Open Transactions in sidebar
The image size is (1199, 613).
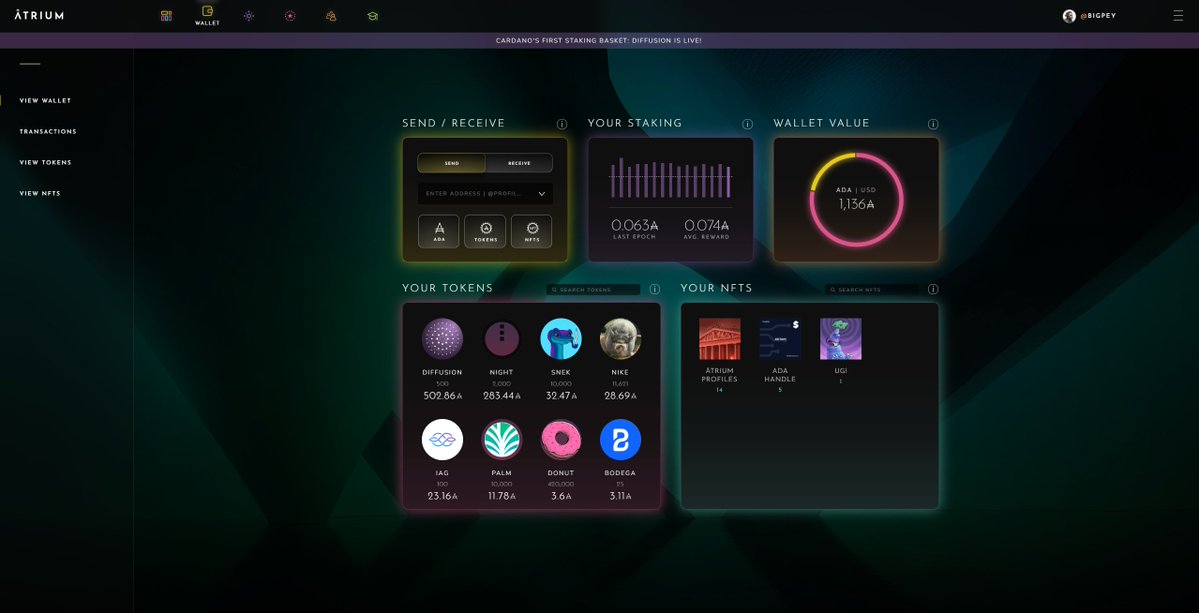tap(47, 131)
